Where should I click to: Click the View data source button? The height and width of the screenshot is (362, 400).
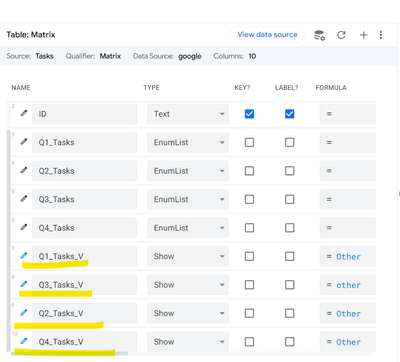(x=267, y=35)
